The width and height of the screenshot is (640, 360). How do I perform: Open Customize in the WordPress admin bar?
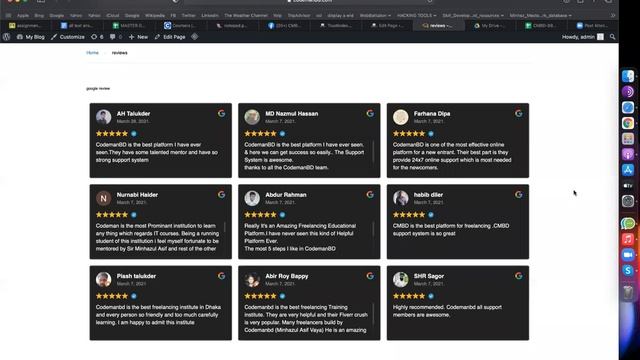[68, 37]
